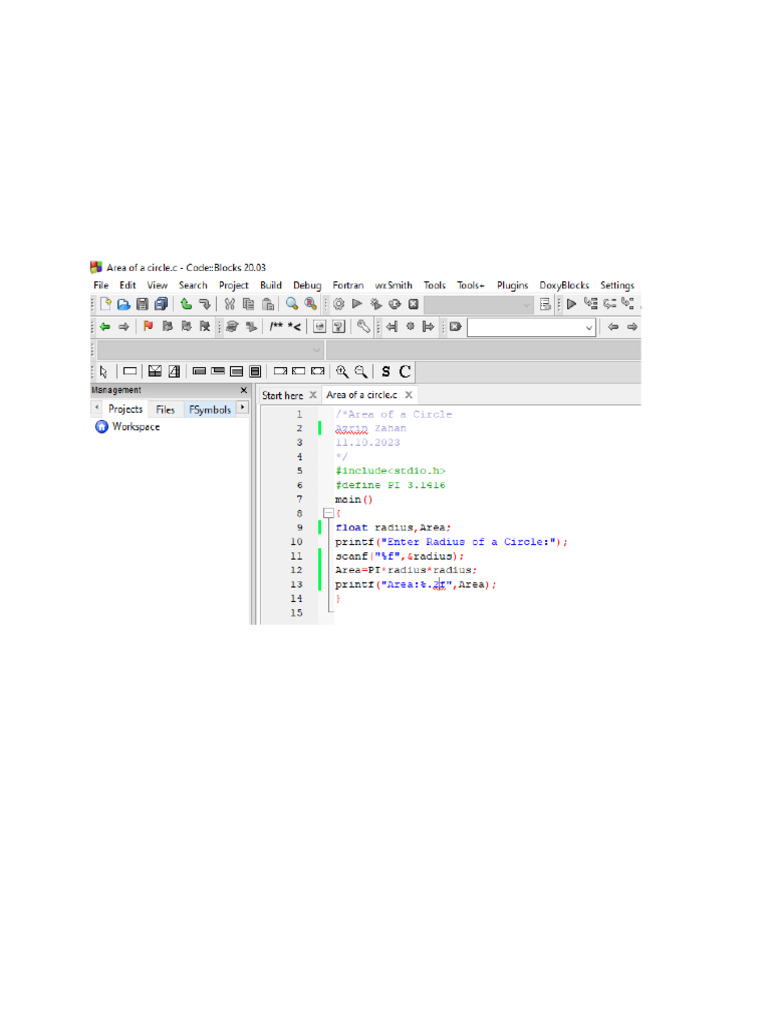Show previous Management tabs with left arrow

click(x=97, y=408)
